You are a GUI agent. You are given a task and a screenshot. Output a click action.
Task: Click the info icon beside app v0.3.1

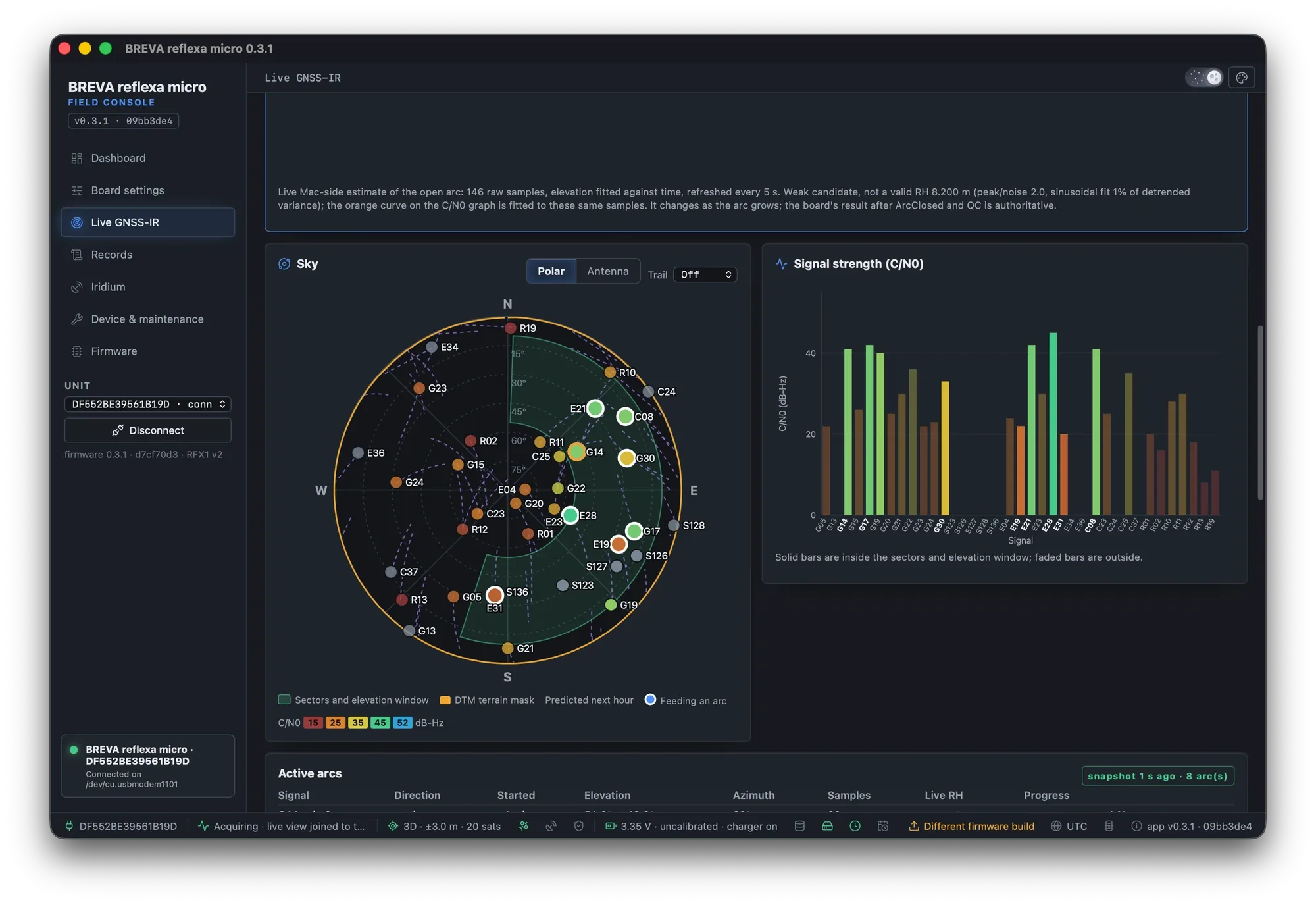(1136, 826)
